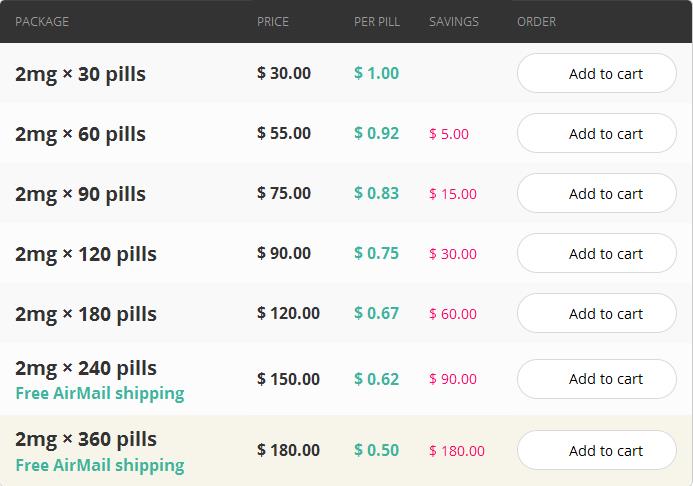Add the 30 pills package to cart
This screenshot has height=486, width=693.
[x=597, y=73]
